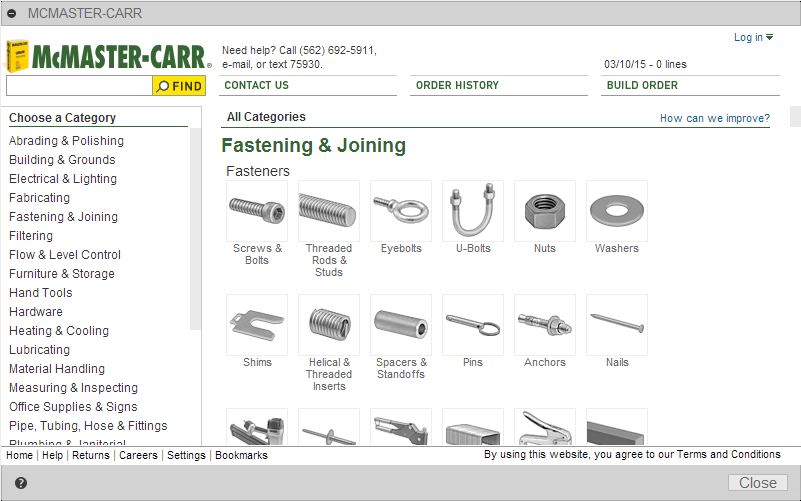Click the category list scrollbar
The width and height of the screenshot is (801, 501).
pyautogui.click(x=195, y=229)
